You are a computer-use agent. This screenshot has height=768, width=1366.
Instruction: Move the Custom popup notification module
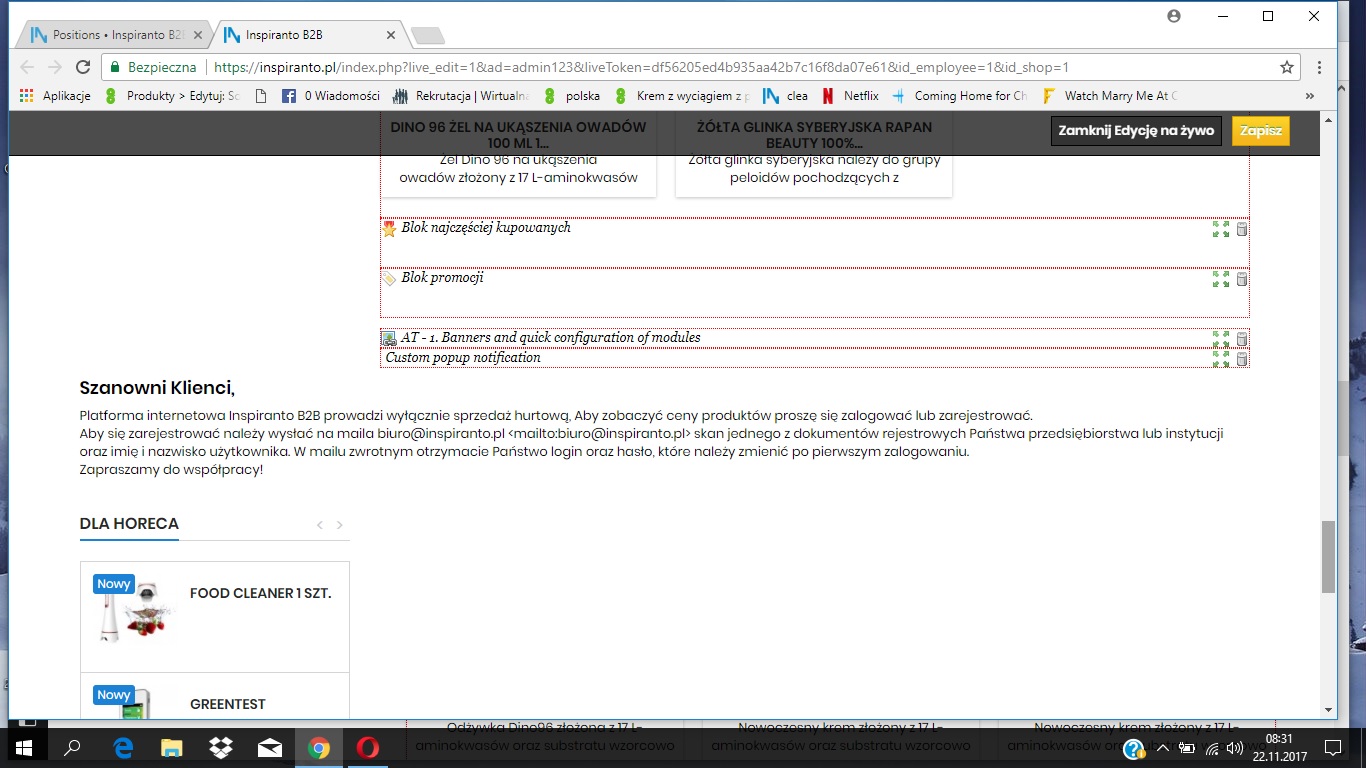coord(1221,359)
